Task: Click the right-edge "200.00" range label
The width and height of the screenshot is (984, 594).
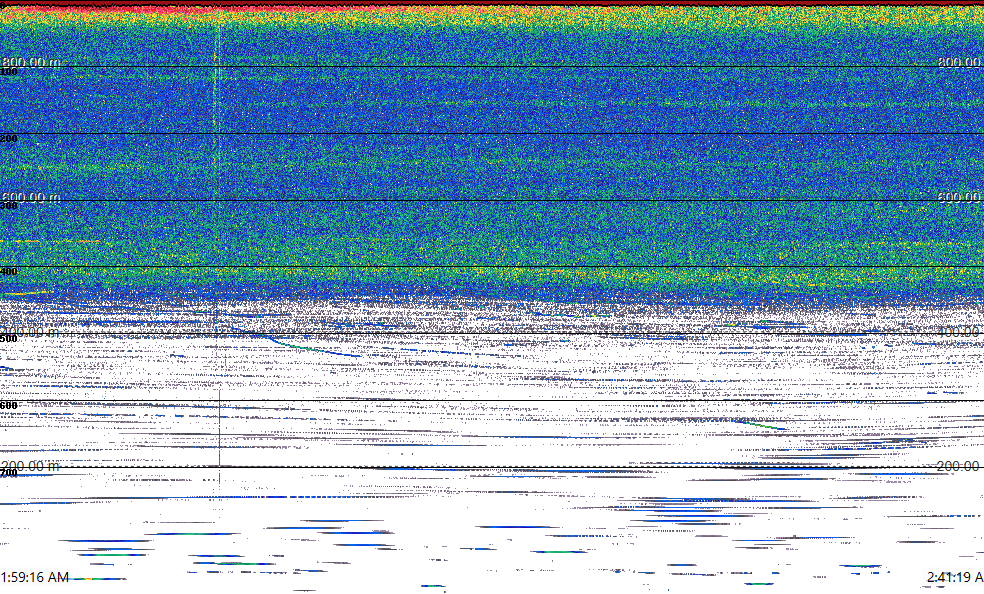Action: [960, 466]
